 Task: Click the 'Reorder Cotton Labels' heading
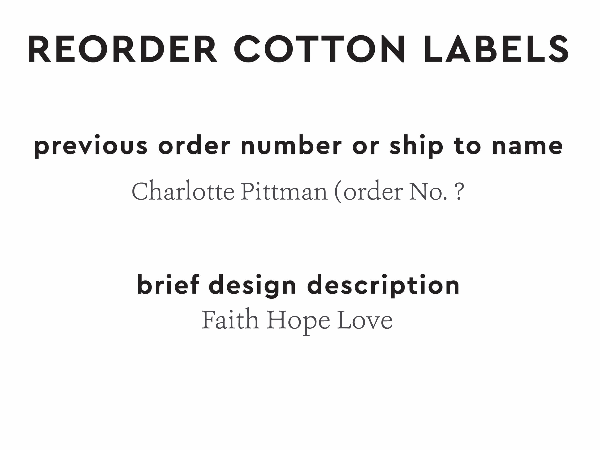tap(298, 49)
